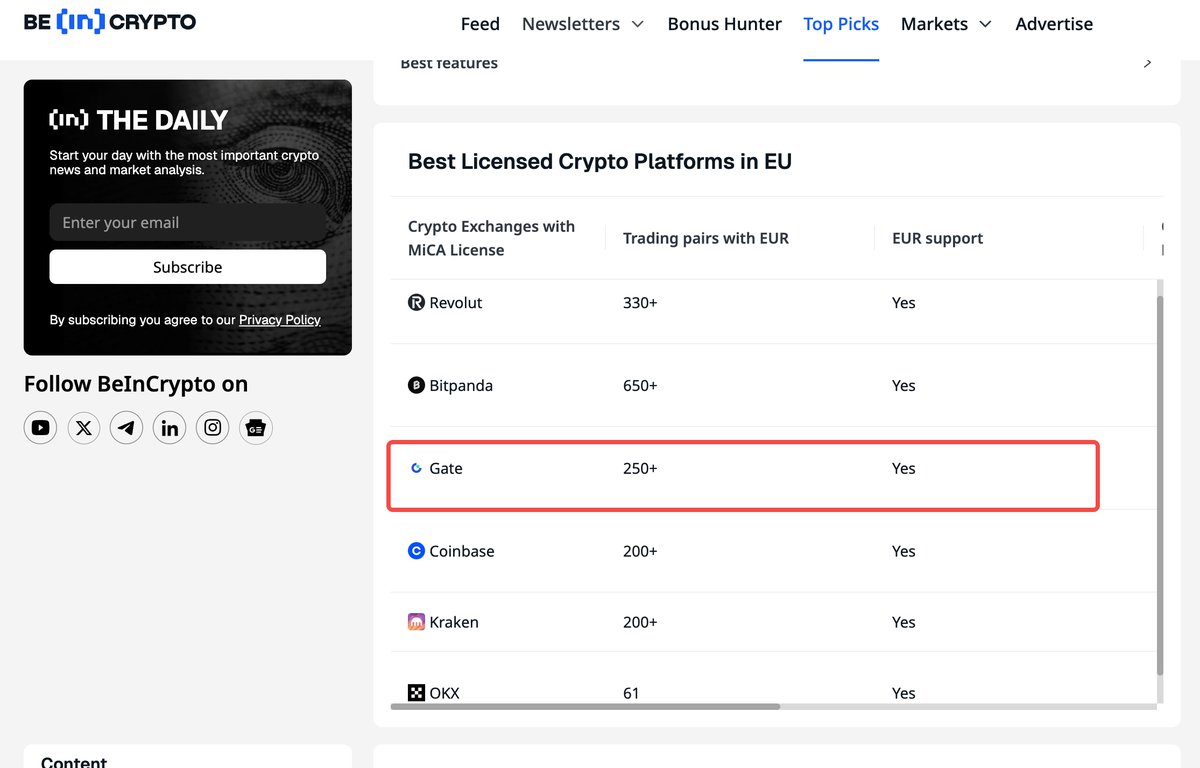The height and width of the screenshot is (768, 1200).
Task: Open the Privacy Policy link
Action: tap(280, 320)
